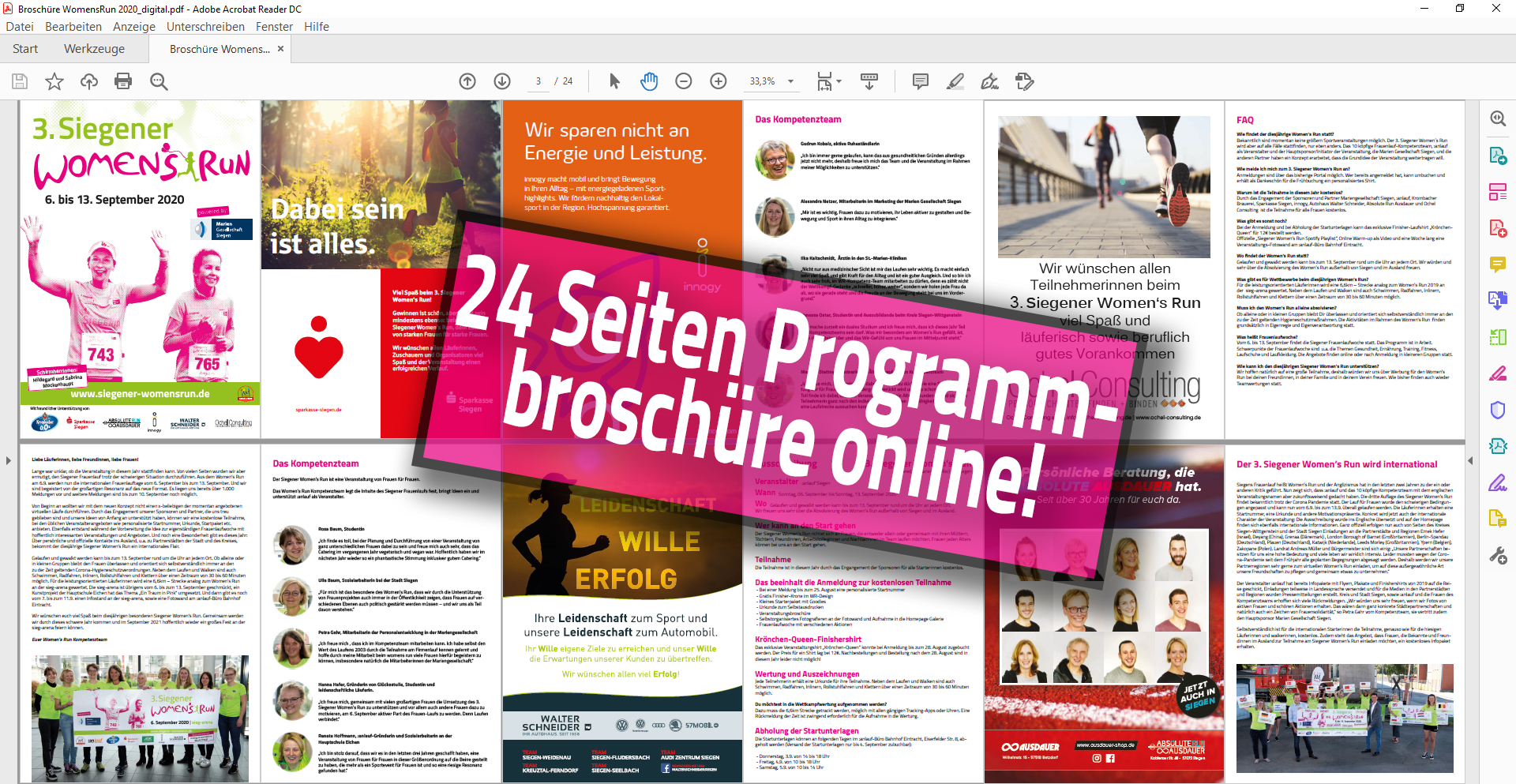This screenshot has width=1516, height=784.
Task: Open Compress PDF tool in the right pane
Action: point(1498,446)
